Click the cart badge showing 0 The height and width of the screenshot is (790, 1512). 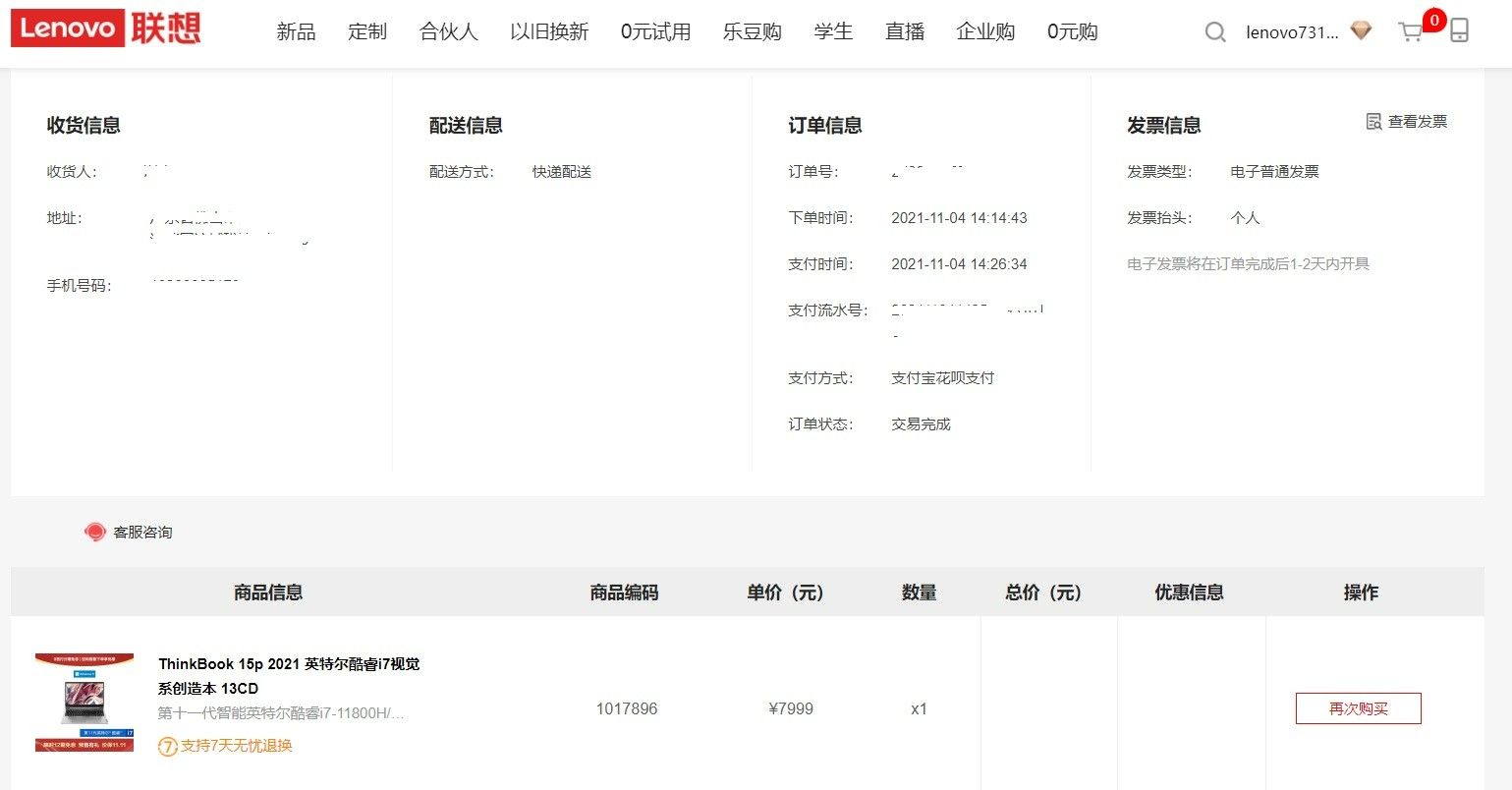(1434, 20)
